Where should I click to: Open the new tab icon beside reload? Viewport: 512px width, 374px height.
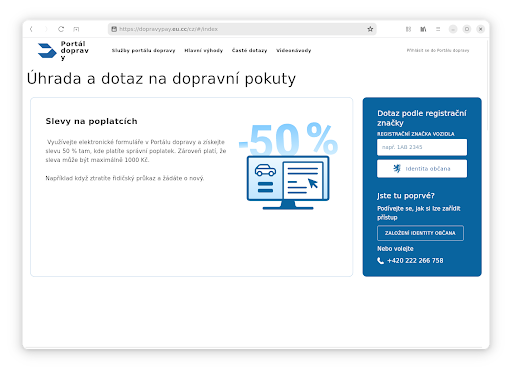tap(76, 29)
